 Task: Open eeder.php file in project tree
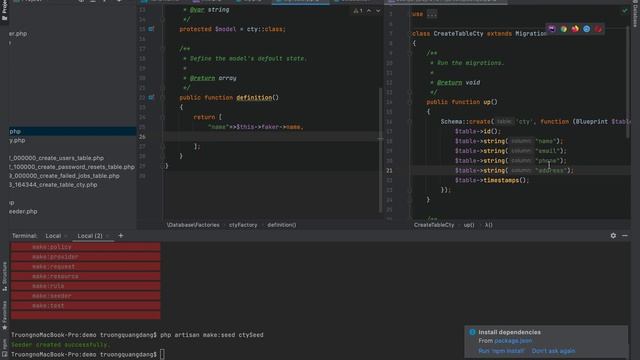point(23,211)
